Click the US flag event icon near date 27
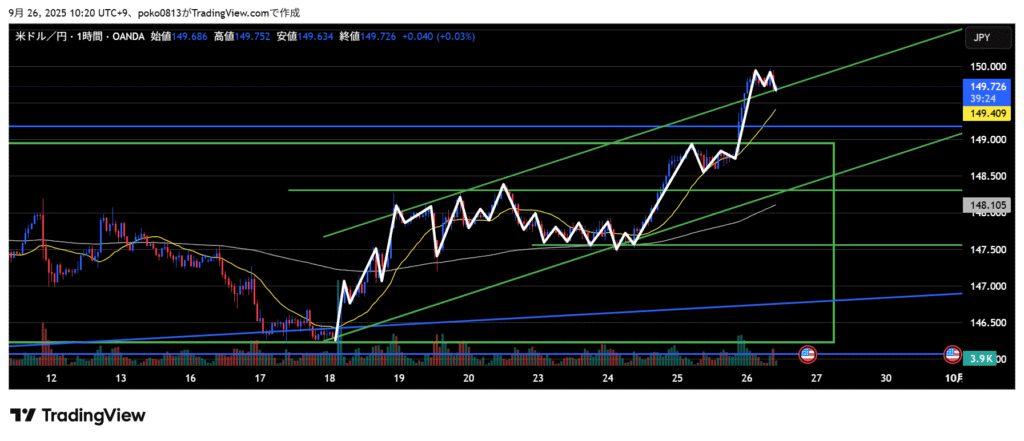Image resolution: width=1024 pixels, height=441 pixels. [808, 354]
